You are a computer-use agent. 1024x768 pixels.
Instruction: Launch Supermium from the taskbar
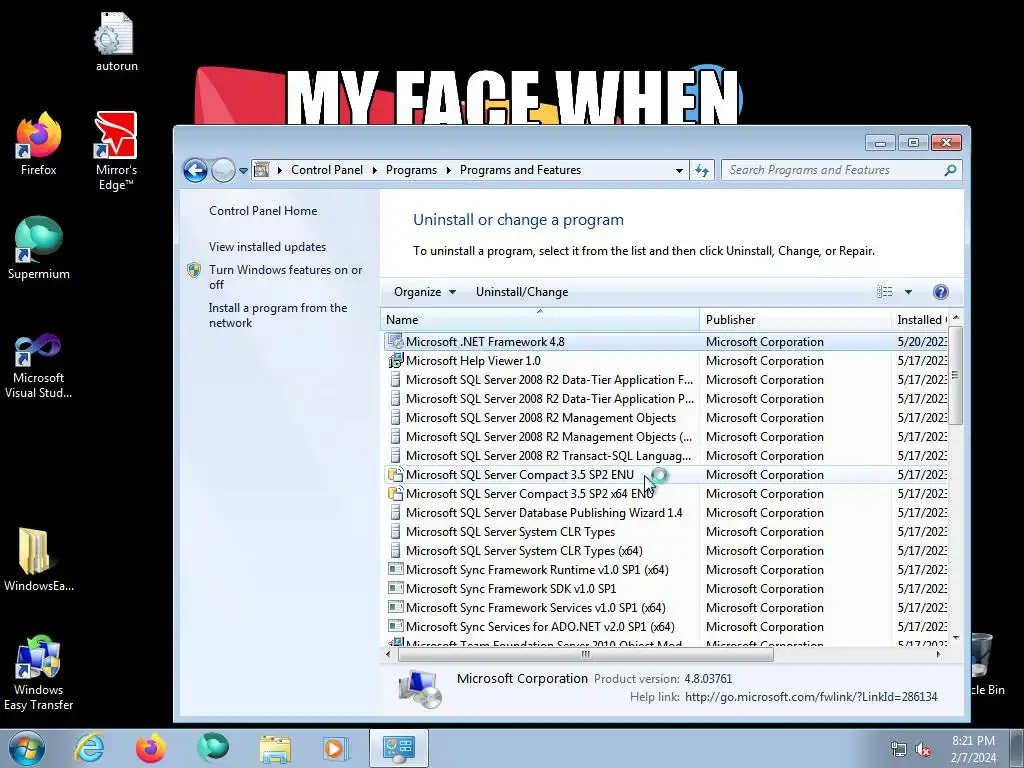[x=213, y=748]
